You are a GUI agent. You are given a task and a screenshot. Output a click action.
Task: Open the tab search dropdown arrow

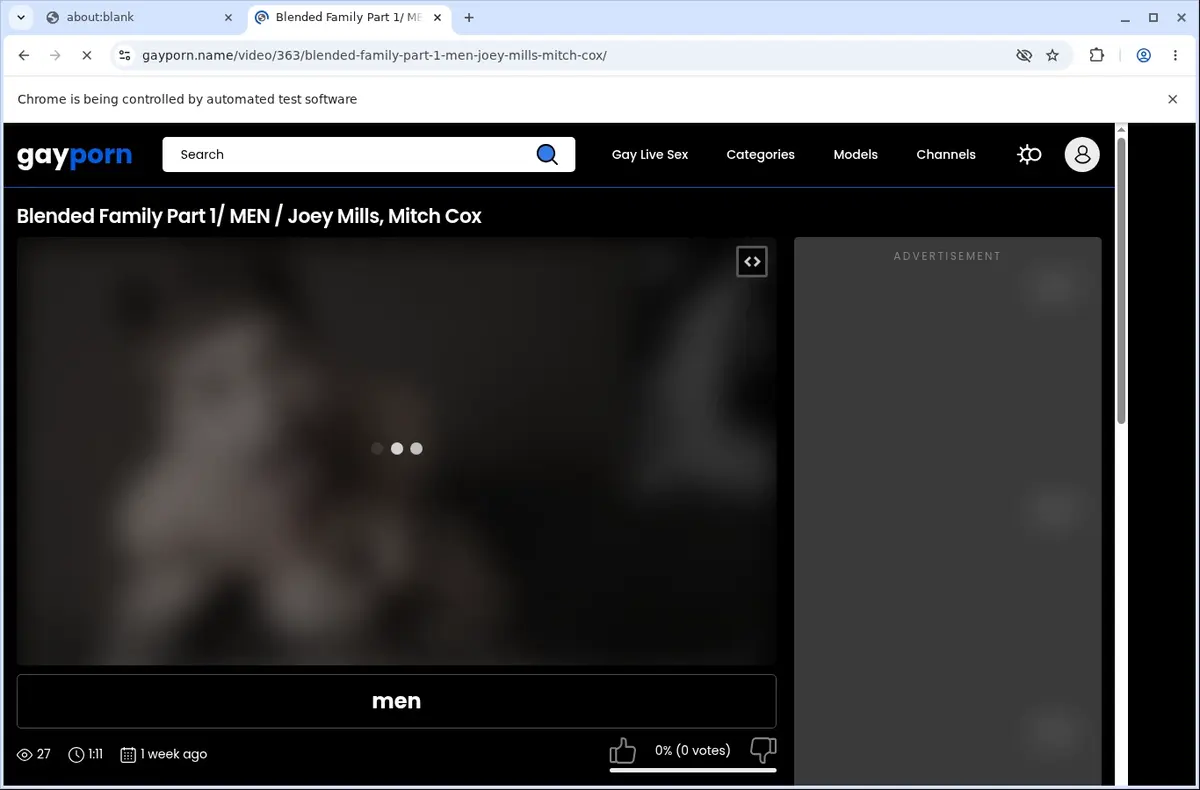coord(21,17)
